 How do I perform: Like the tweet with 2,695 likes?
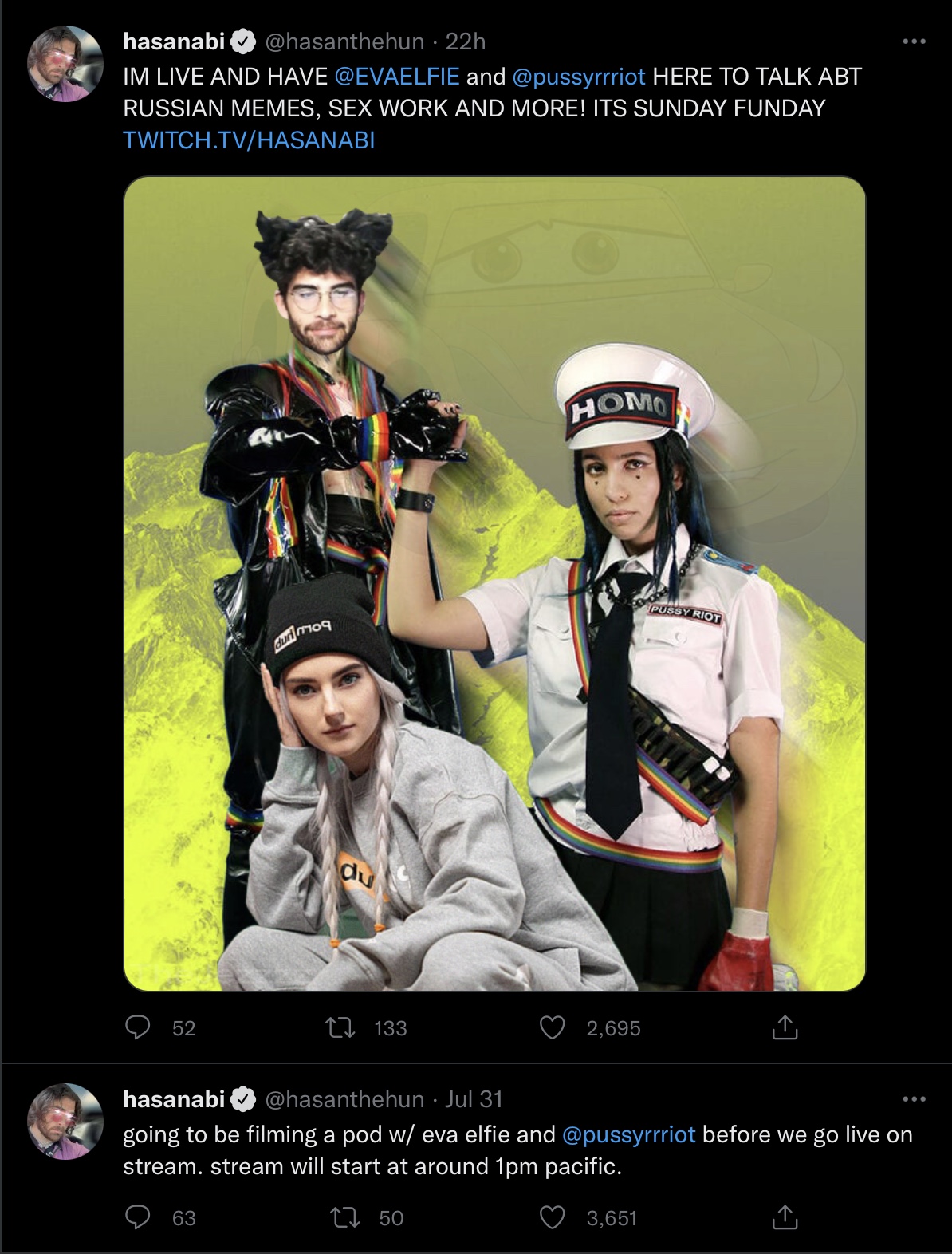click(553, 1027)
